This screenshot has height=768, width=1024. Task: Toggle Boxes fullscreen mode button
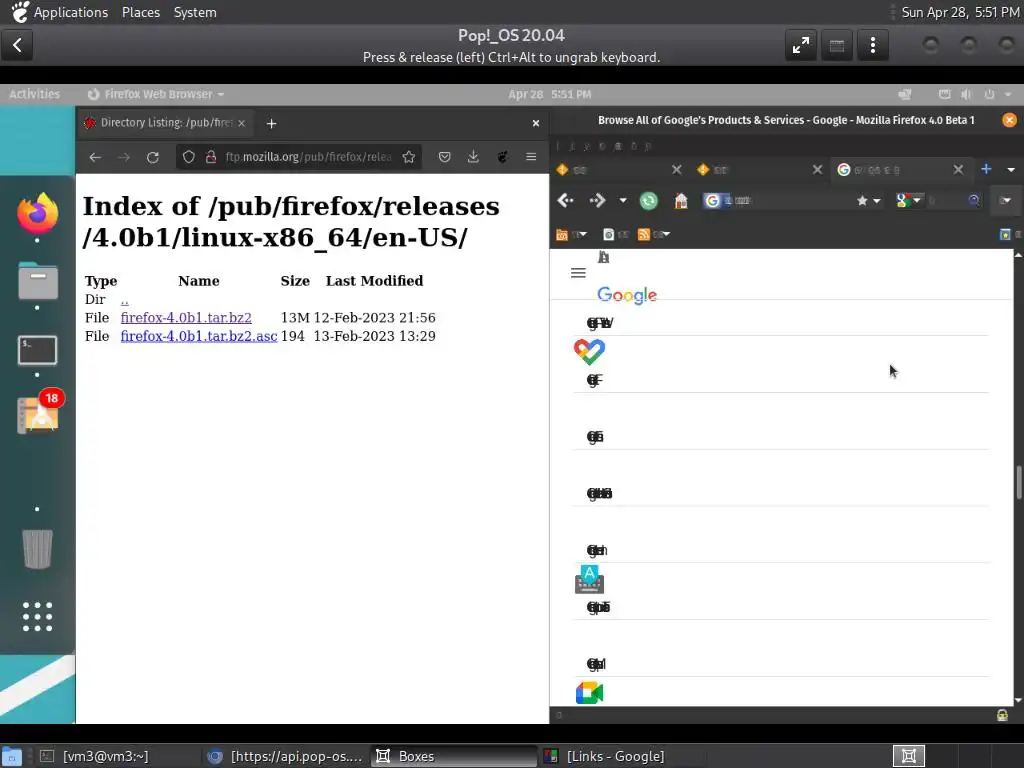tap(801, 45)
